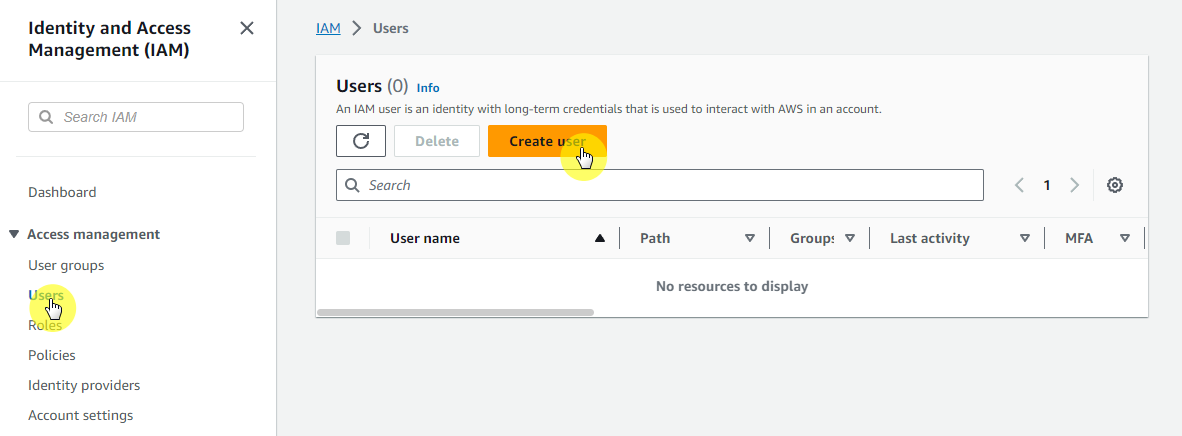Click the User name column header

click(424, 238)
